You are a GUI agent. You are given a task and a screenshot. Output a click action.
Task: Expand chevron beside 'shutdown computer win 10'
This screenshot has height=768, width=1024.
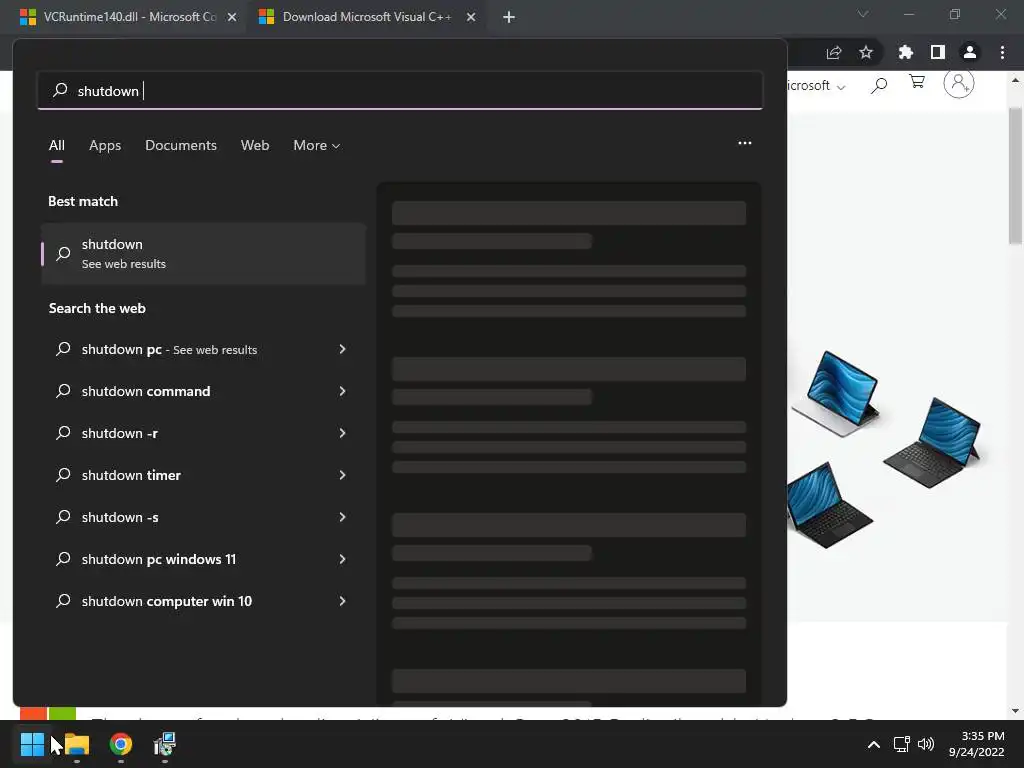pos(342,601)
